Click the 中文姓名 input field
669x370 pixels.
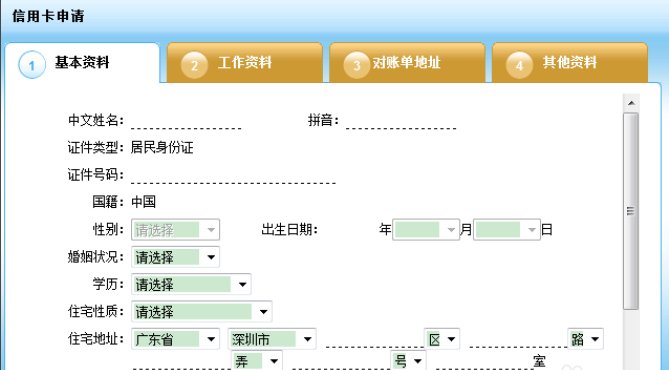click(186, 121)
